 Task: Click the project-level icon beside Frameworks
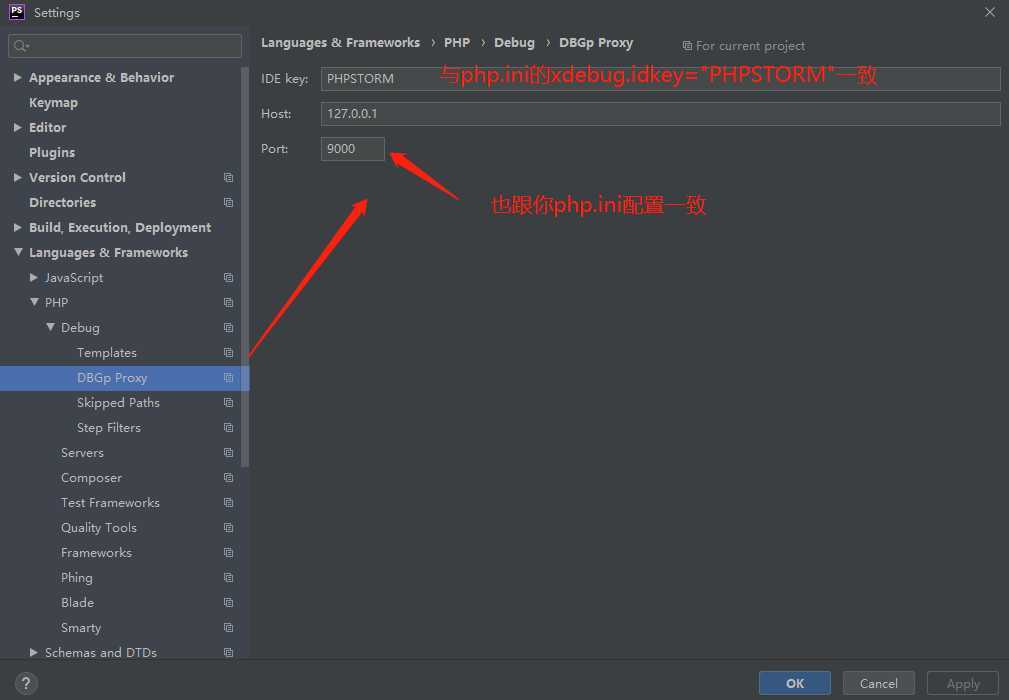coord(228,553)
